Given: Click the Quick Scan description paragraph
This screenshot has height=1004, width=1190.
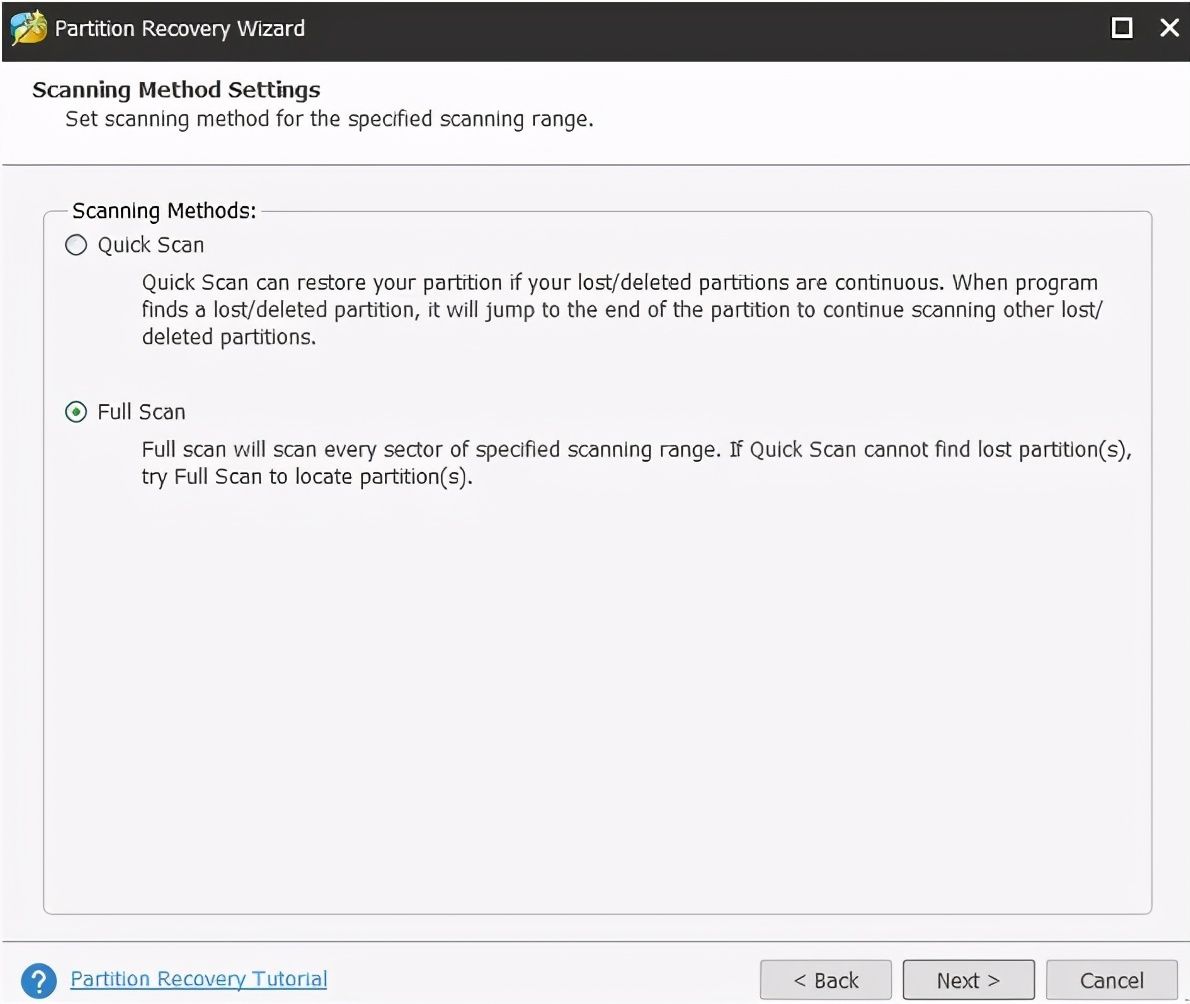Looking at the screenshot, I should [x=620, y=310].
